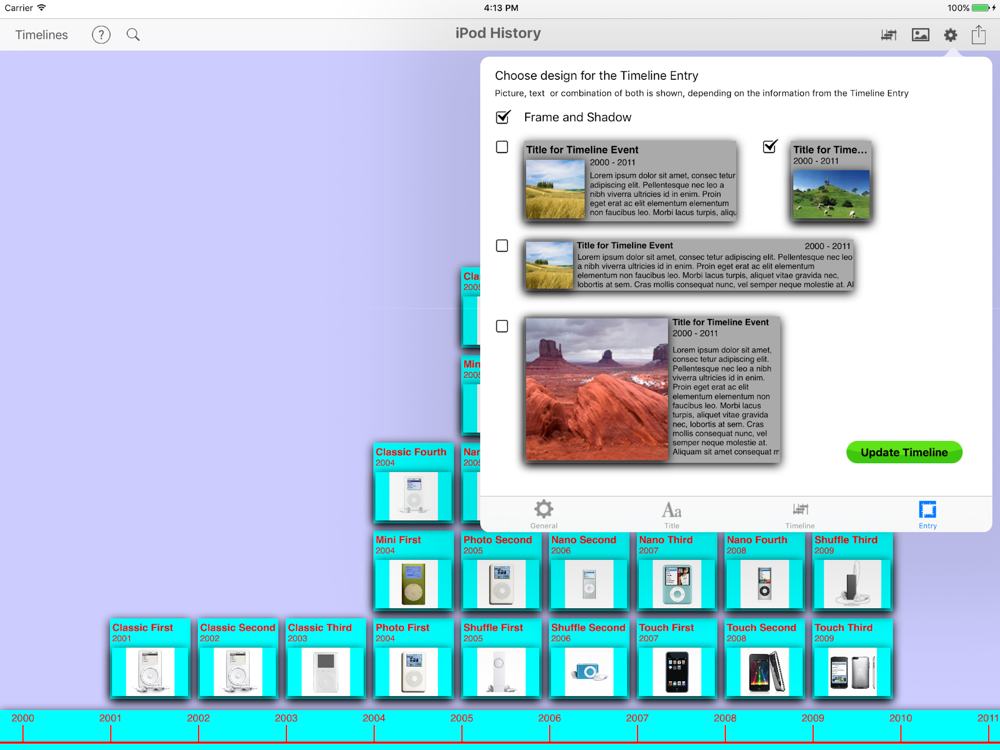Check the large picture design checkbox
Screen dimensions: 1000x750
502,326
